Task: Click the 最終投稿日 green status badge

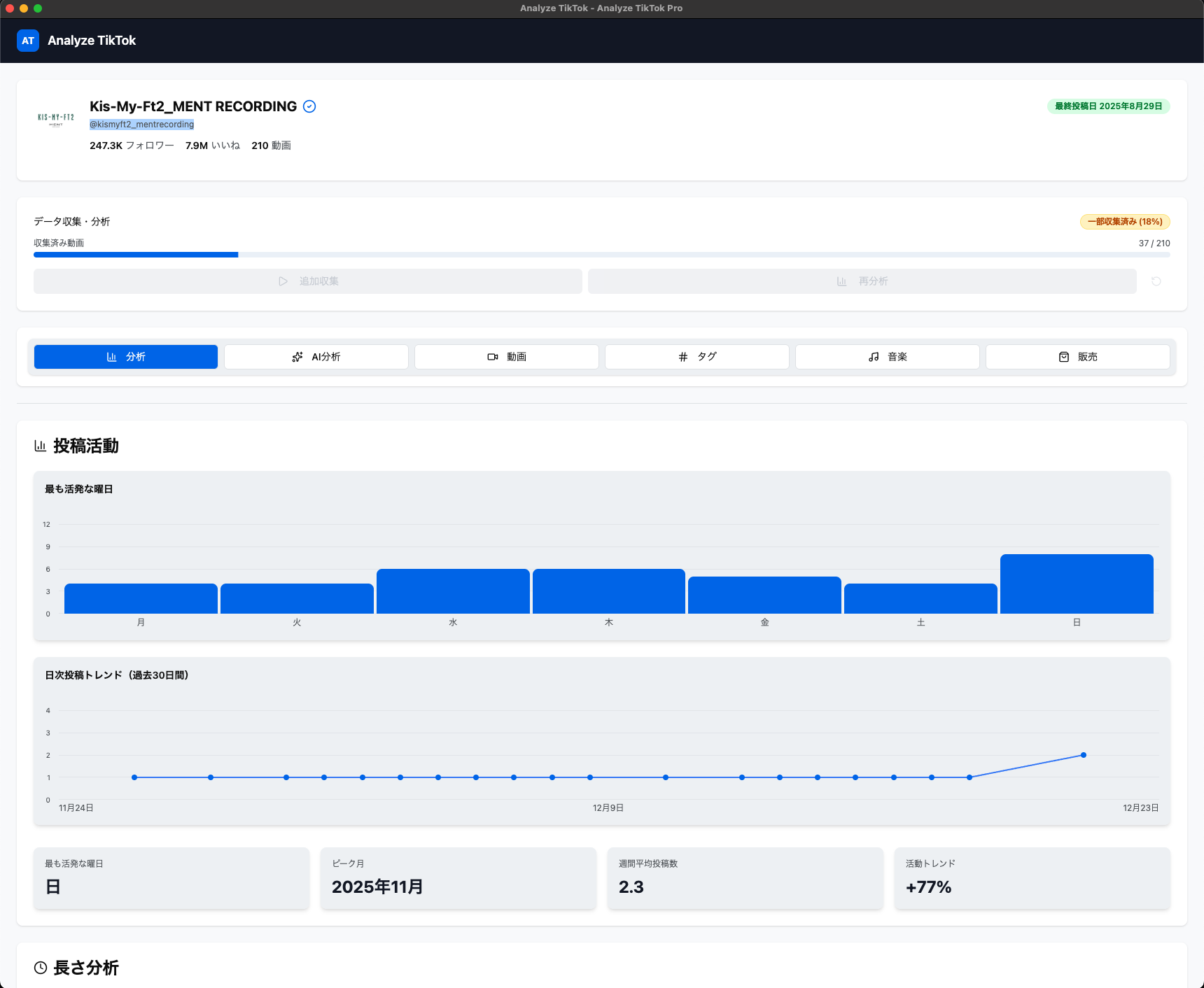Action: point(1108,106)
